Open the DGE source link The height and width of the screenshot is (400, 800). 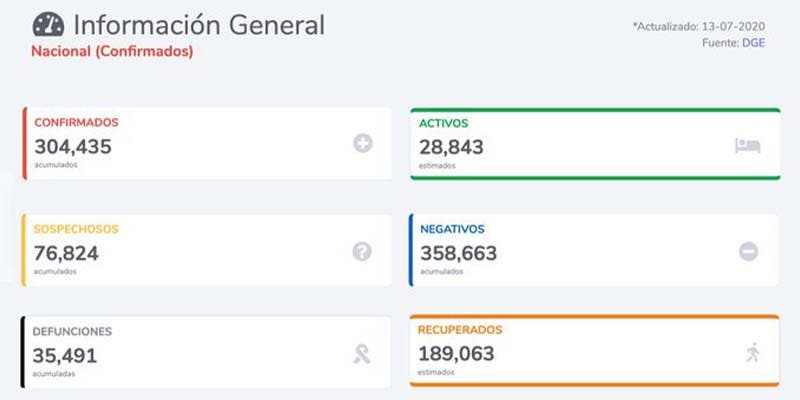pos(752,43)
